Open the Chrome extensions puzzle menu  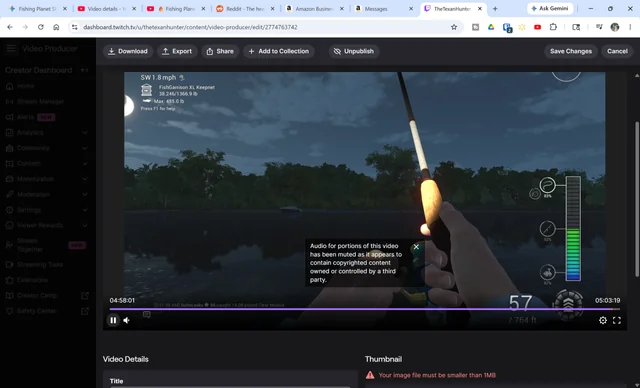[x=553, y=27]
